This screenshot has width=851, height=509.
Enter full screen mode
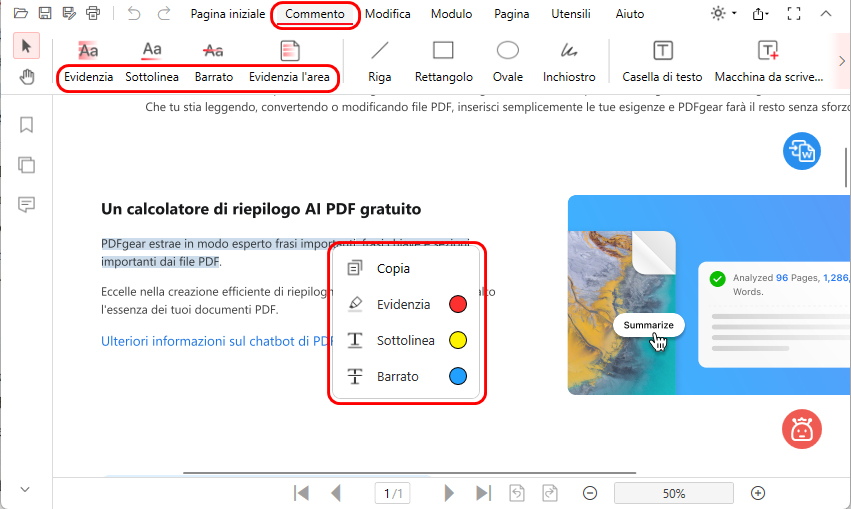click(x=793, y=14)
